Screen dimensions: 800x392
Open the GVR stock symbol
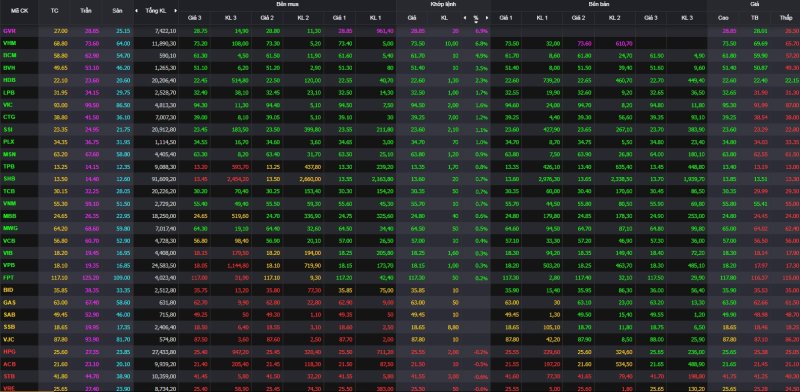click(x=9, y=31)
